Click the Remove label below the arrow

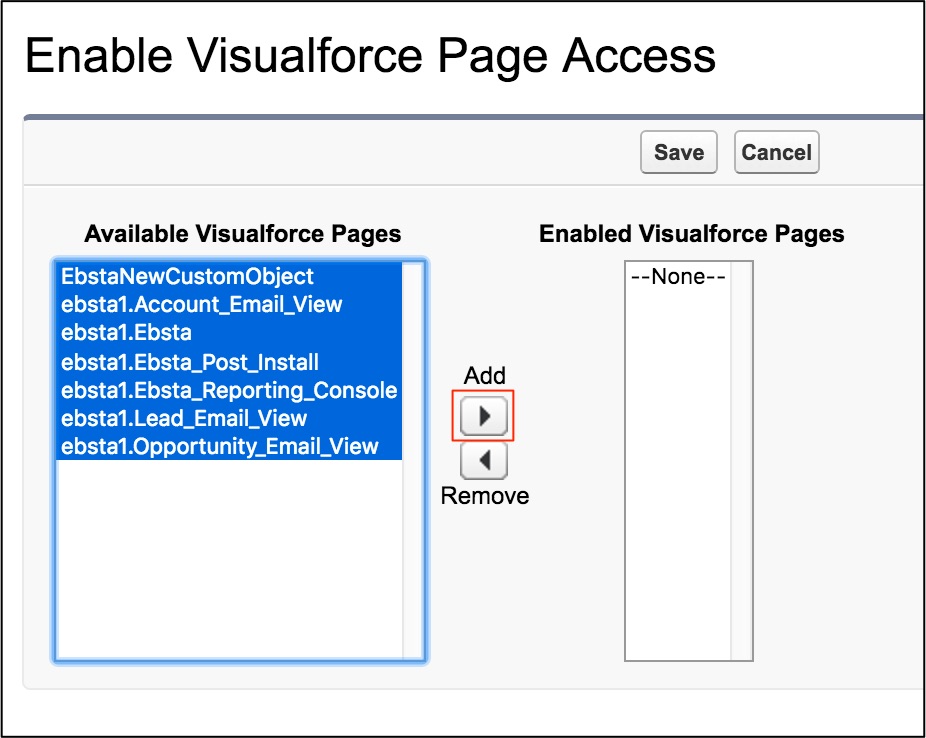click(485, 496)
